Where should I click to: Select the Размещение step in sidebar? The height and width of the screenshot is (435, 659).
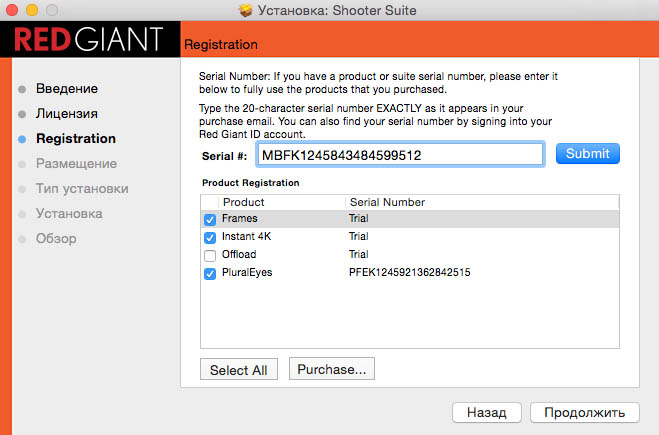(x=76, y=163)
